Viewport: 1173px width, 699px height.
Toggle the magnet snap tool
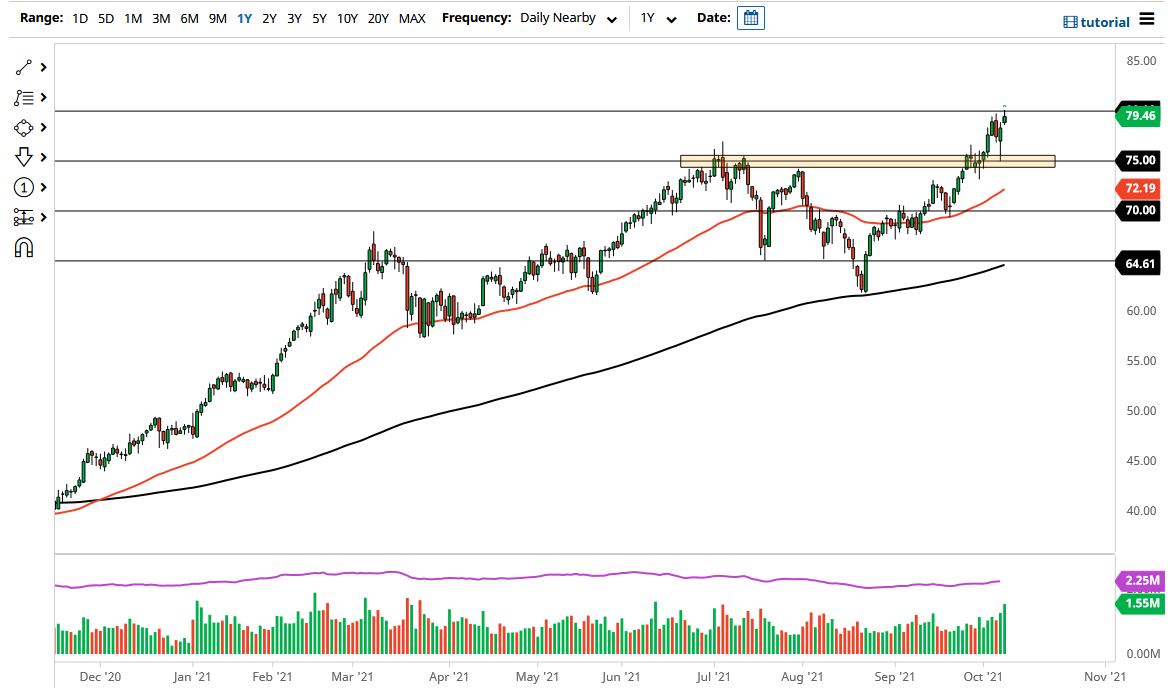tap(25, 247)
